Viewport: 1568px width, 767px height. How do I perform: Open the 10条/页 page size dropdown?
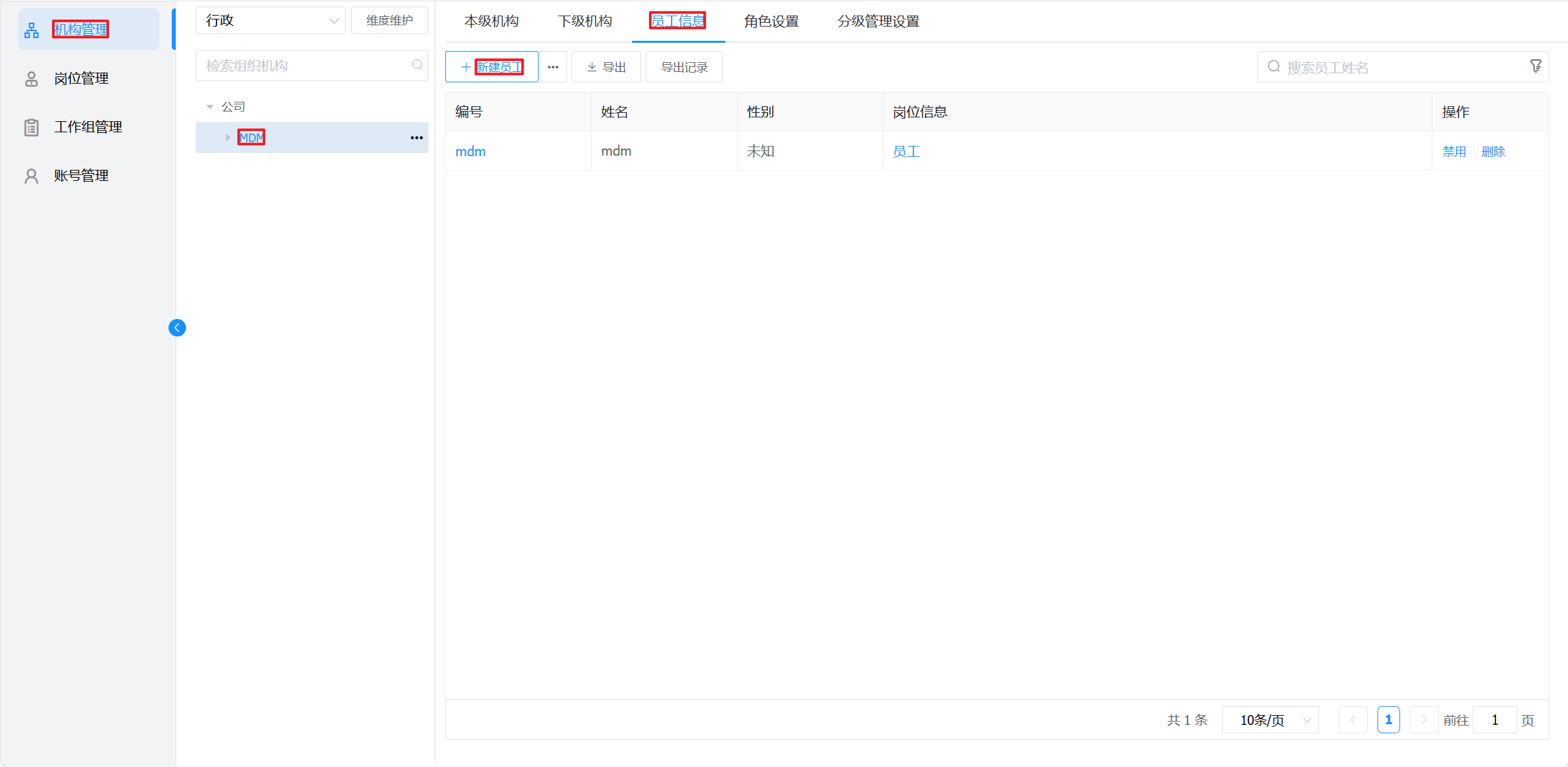tap(1269, 720)
